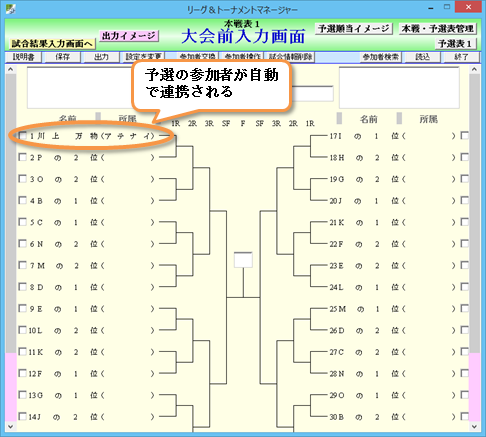Click the scroll-down arrow of right scrollbar

[x=474, y=426]
